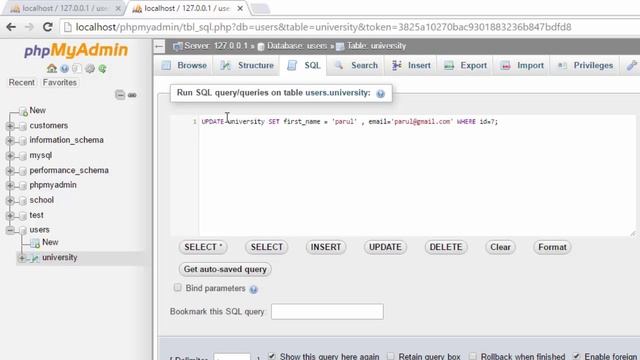This screenshot has height=360, width=640.
Task: Click the SELECT * button
Action: (203, 247)
